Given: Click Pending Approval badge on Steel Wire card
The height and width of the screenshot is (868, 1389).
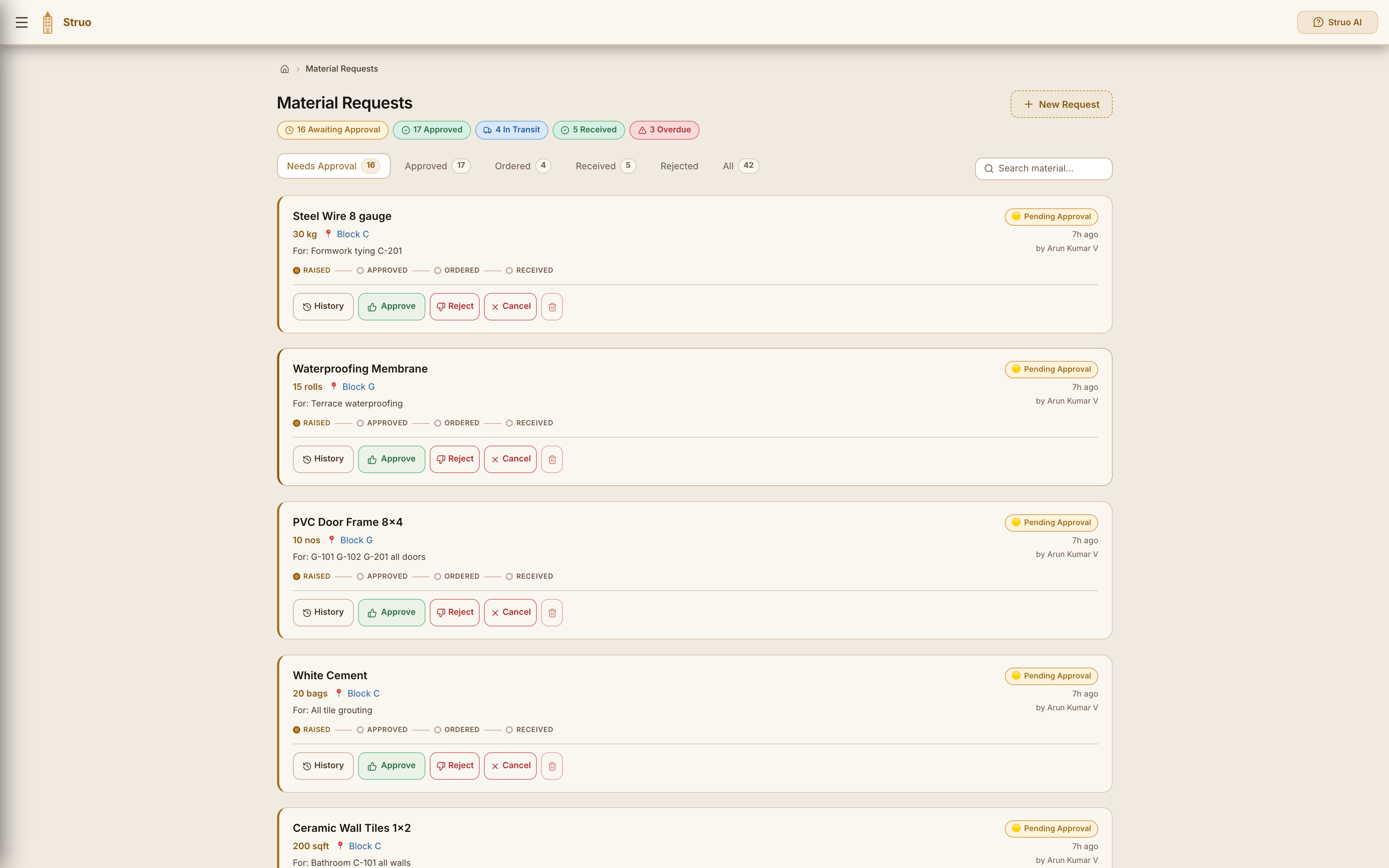Looking at the screenshot, I should (1051, 217).
